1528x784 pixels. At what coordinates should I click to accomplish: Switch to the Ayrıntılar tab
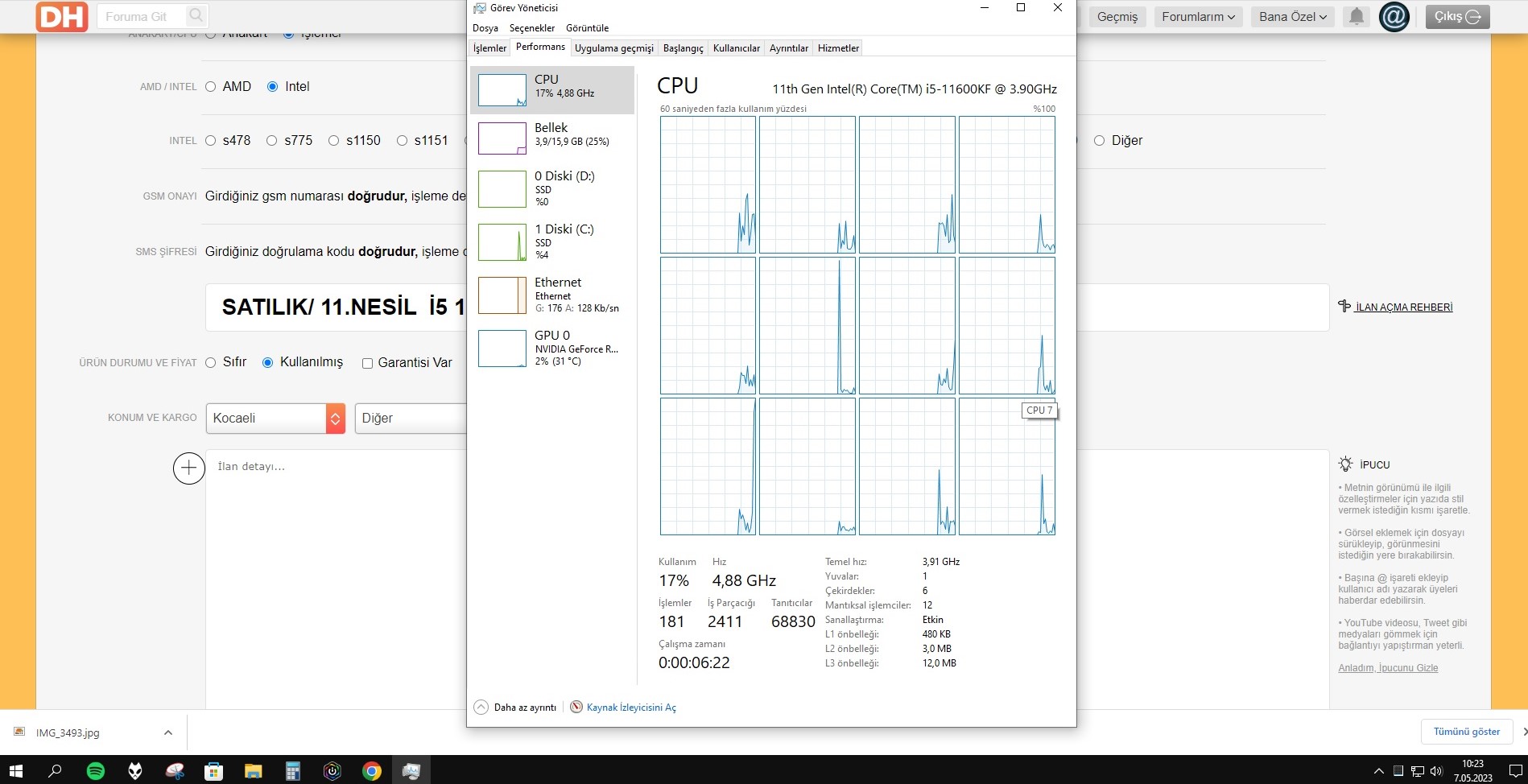click(x=788, y=48)
